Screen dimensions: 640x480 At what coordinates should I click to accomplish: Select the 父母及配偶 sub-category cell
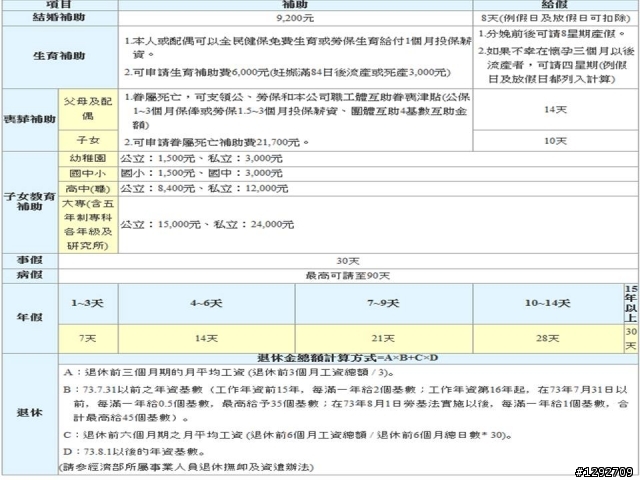coord(88,109)
